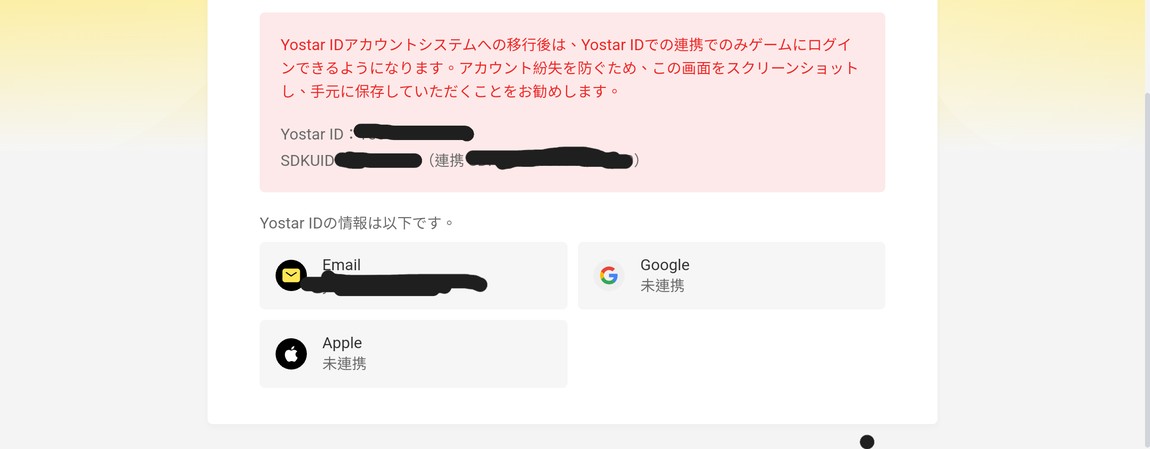Screen dimensions: 1150x449
Task: Open the Email account card
Action: 414,275
